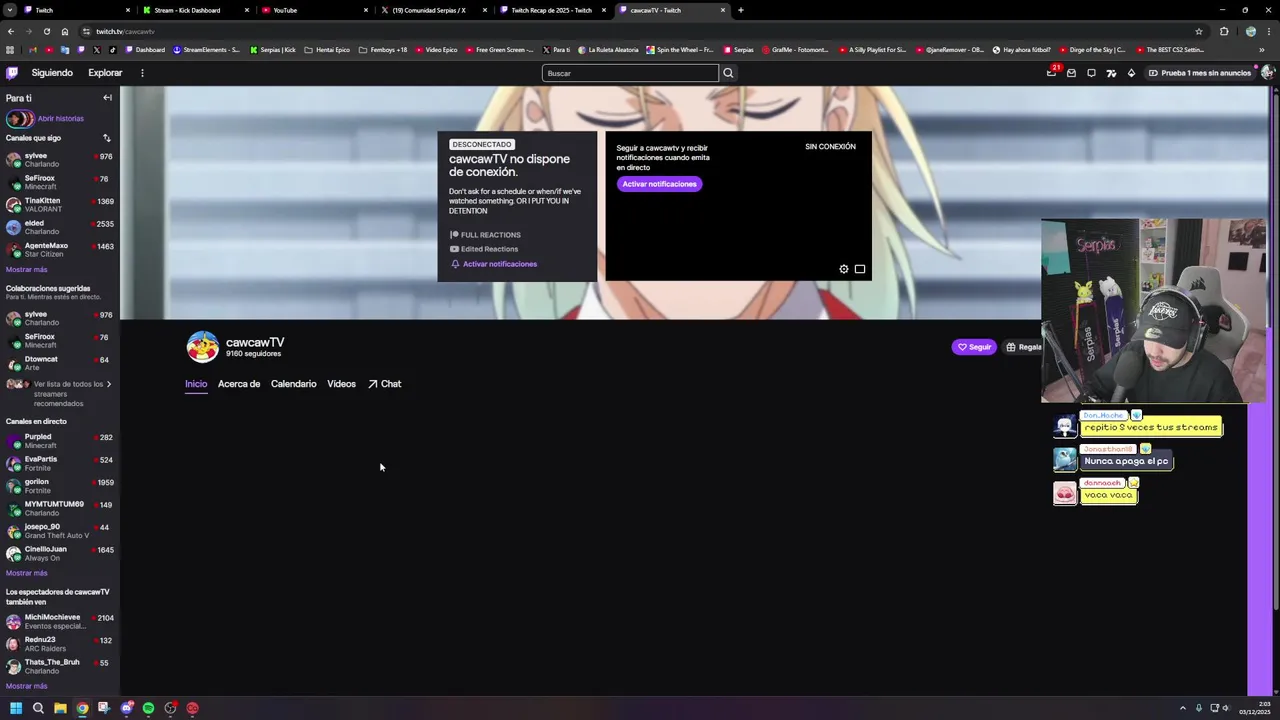Click the 'FULL REACTIONS' link
The image size is (1280, 720).
[485, 235]
